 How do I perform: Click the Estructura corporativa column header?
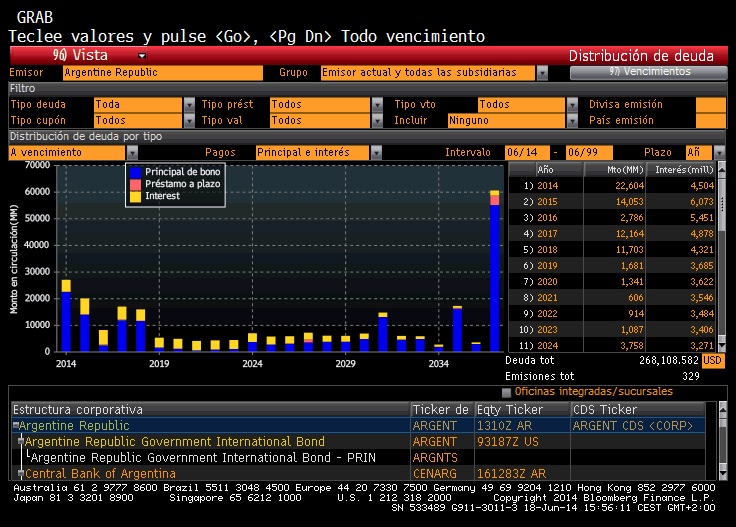(x=211, y=410)
